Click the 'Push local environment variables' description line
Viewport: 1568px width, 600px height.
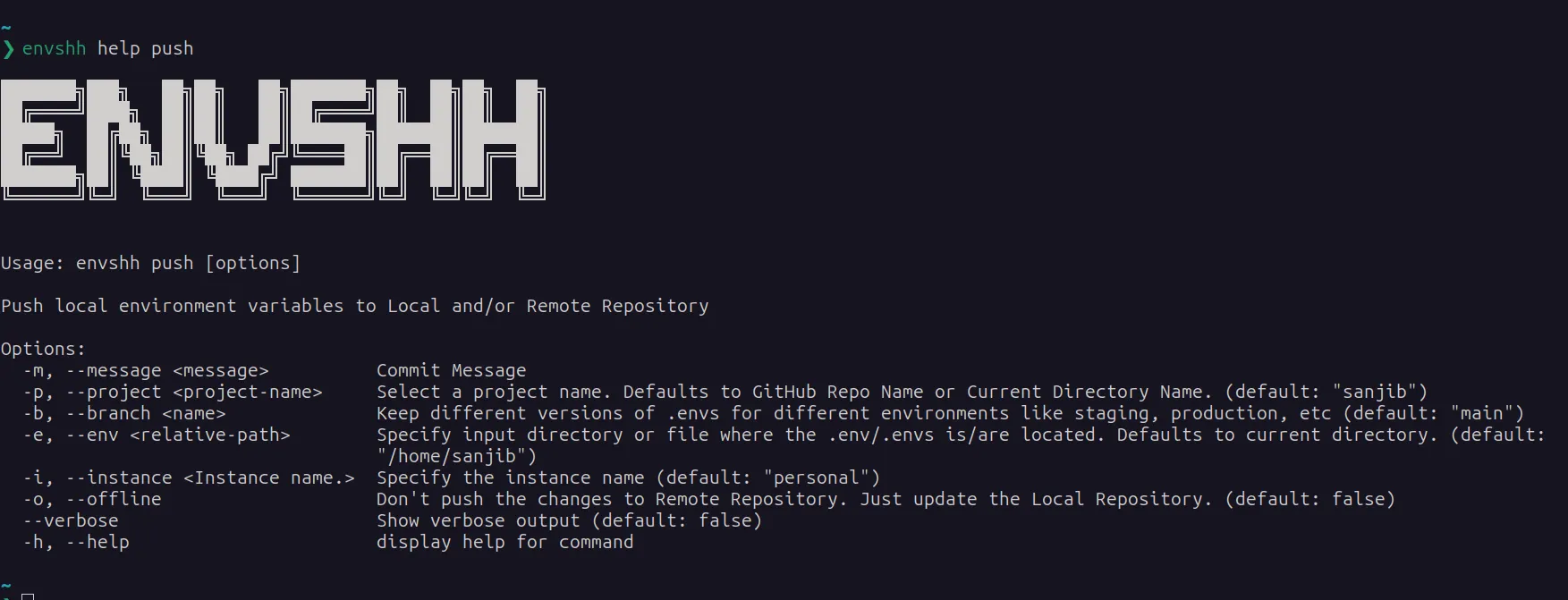[x=354, y=306]
